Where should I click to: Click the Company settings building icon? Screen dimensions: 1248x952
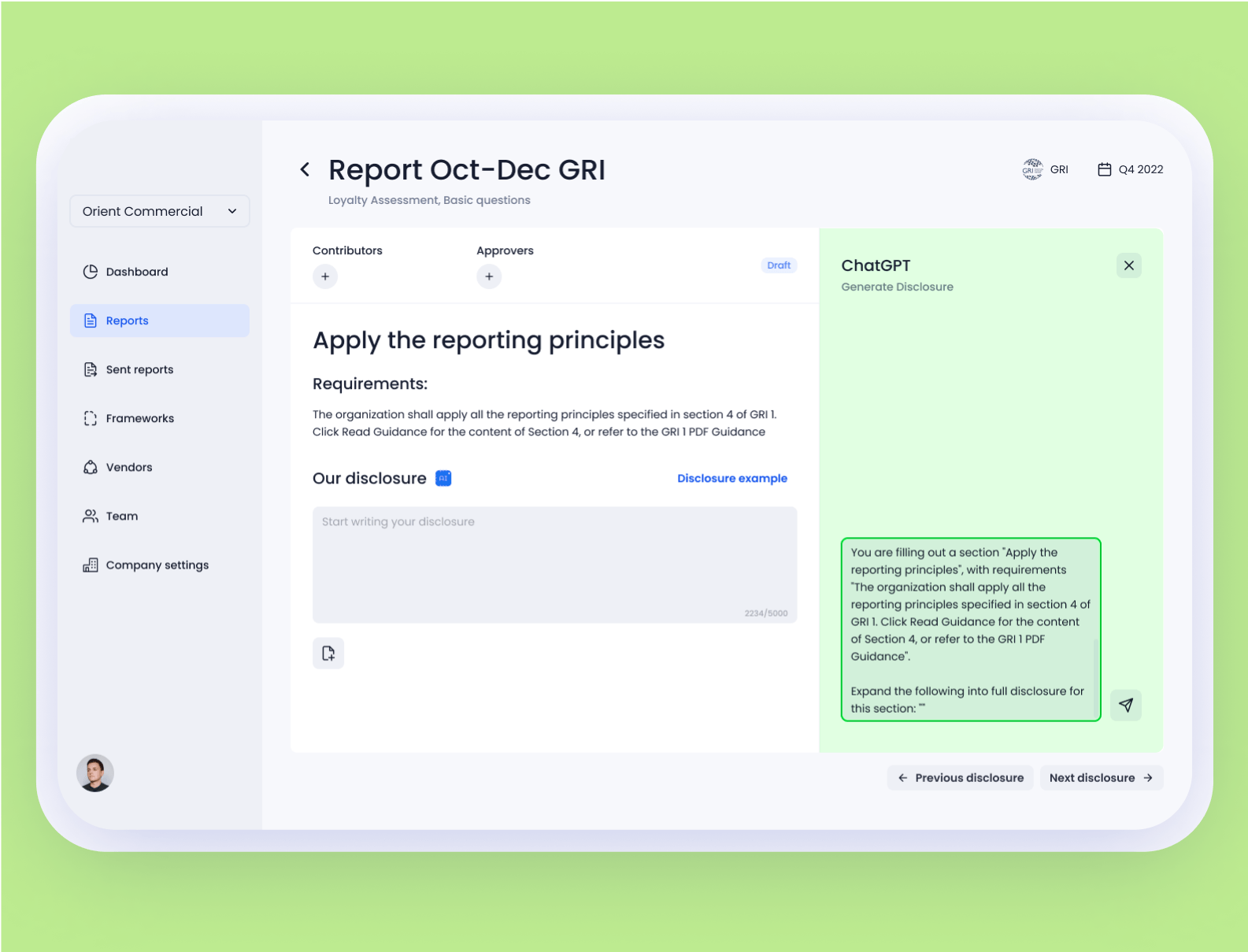[x=91, y=565]
